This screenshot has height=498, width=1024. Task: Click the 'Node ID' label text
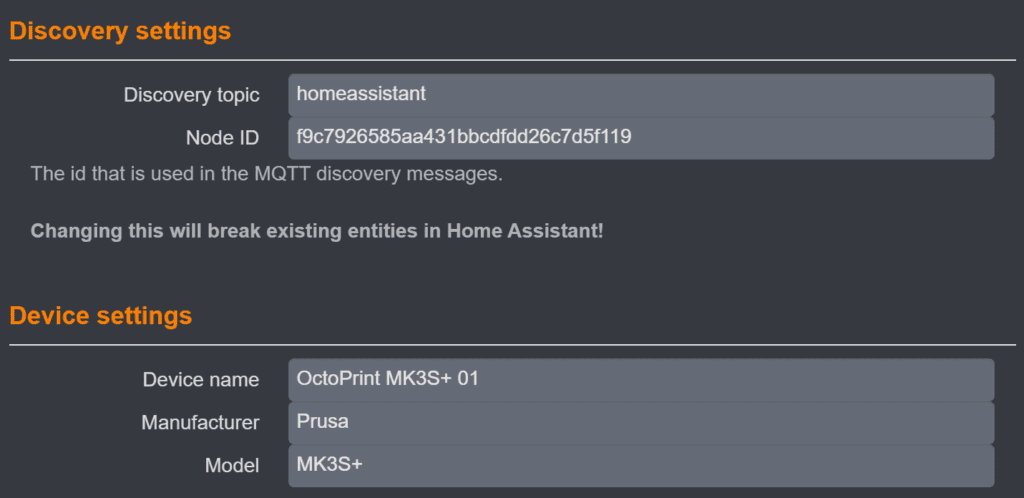coord(222,138)
